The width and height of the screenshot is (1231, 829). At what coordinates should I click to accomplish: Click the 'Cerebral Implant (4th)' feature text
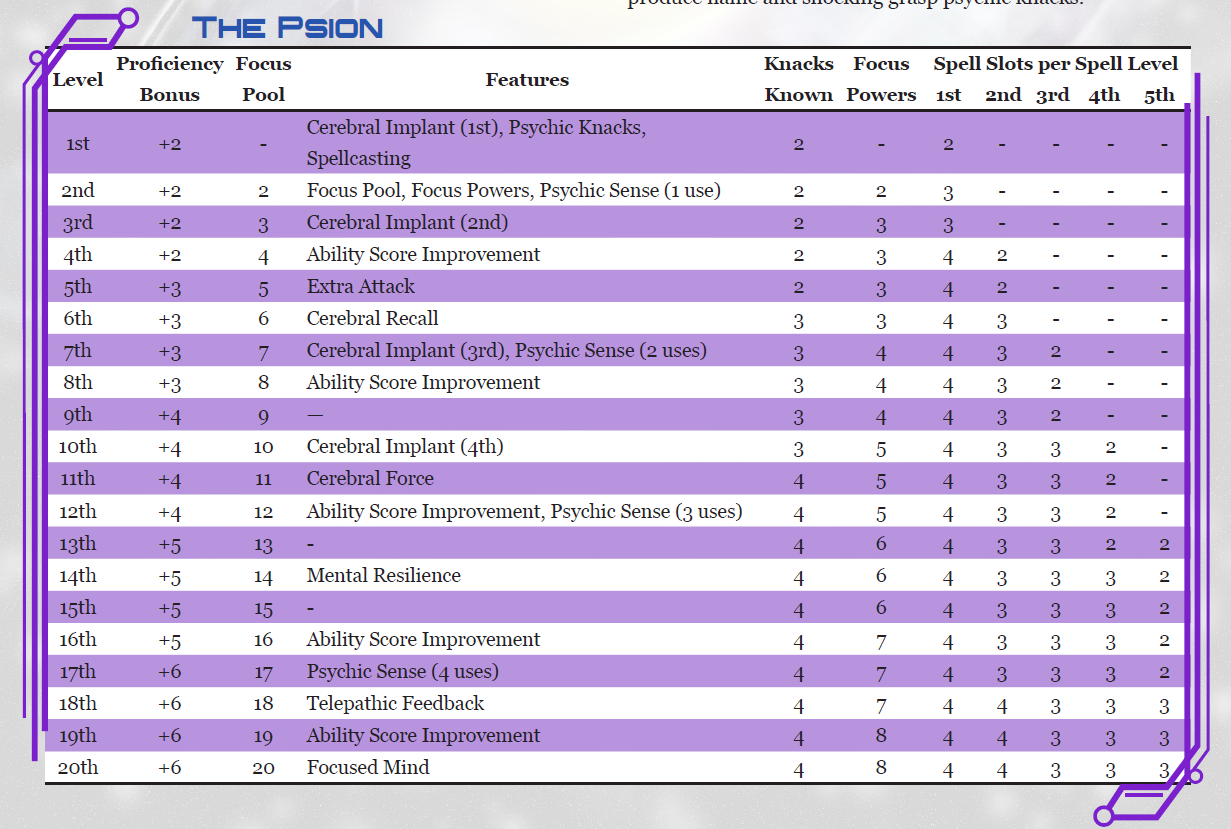coord(404,447)
